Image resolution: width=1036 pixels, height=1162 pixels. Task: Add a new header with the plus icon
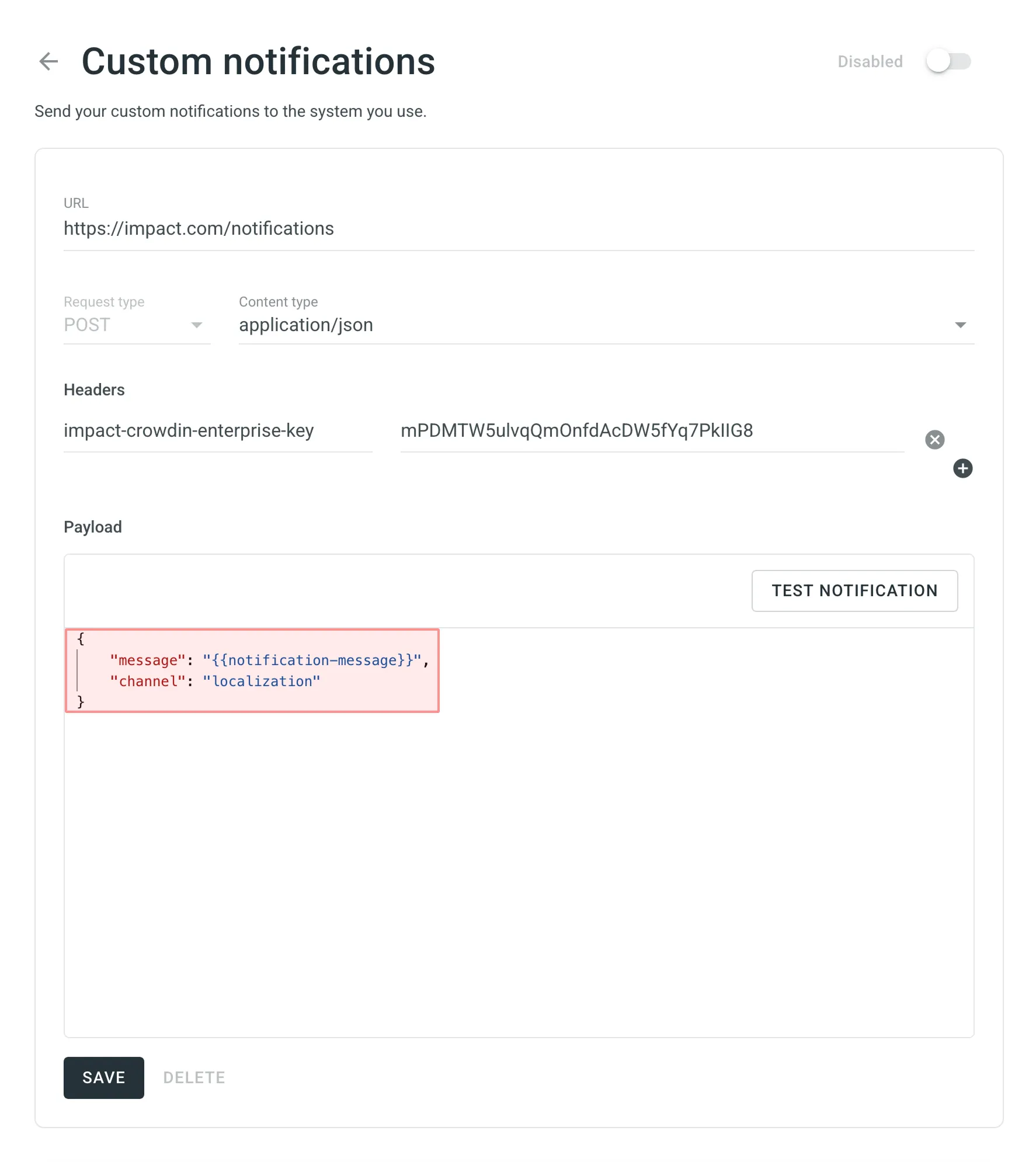tap(962, 468)
